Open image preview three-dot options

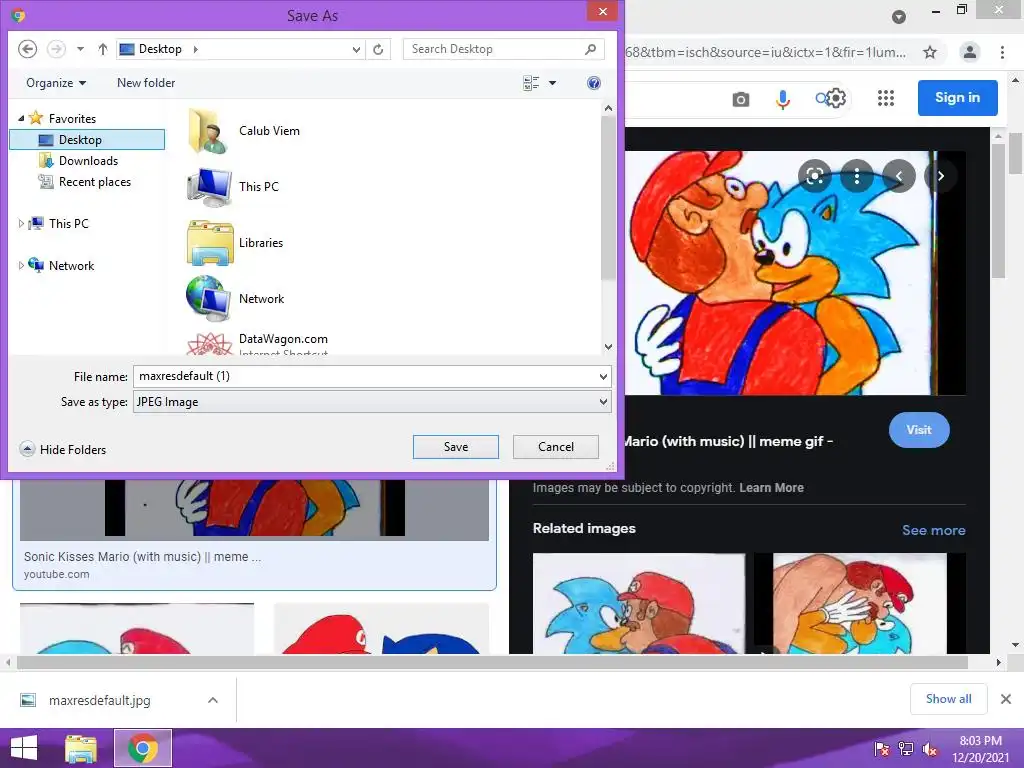(857, 176)
